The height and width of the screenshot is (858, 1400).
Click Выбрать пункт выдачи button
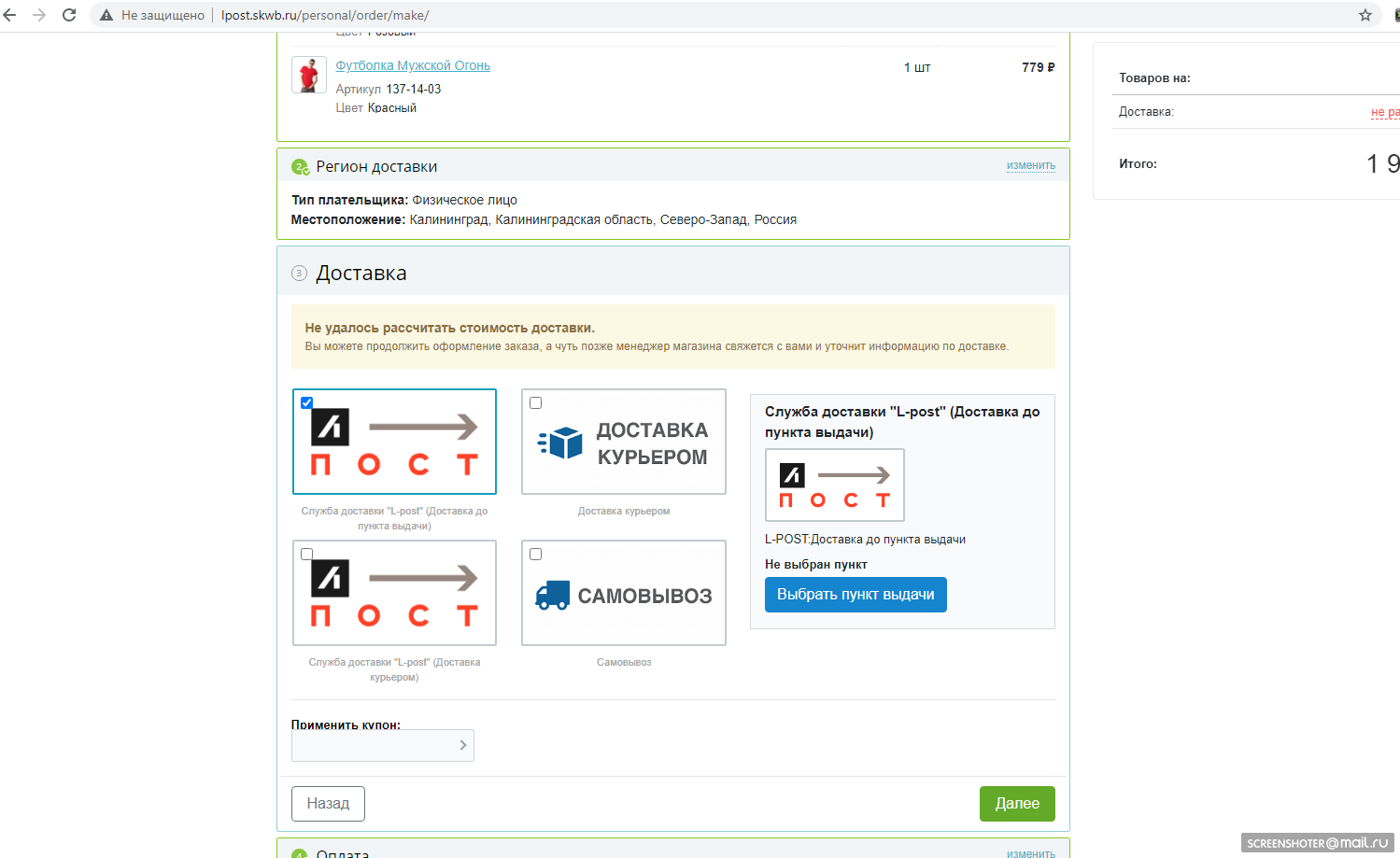[x=856, y=595]
